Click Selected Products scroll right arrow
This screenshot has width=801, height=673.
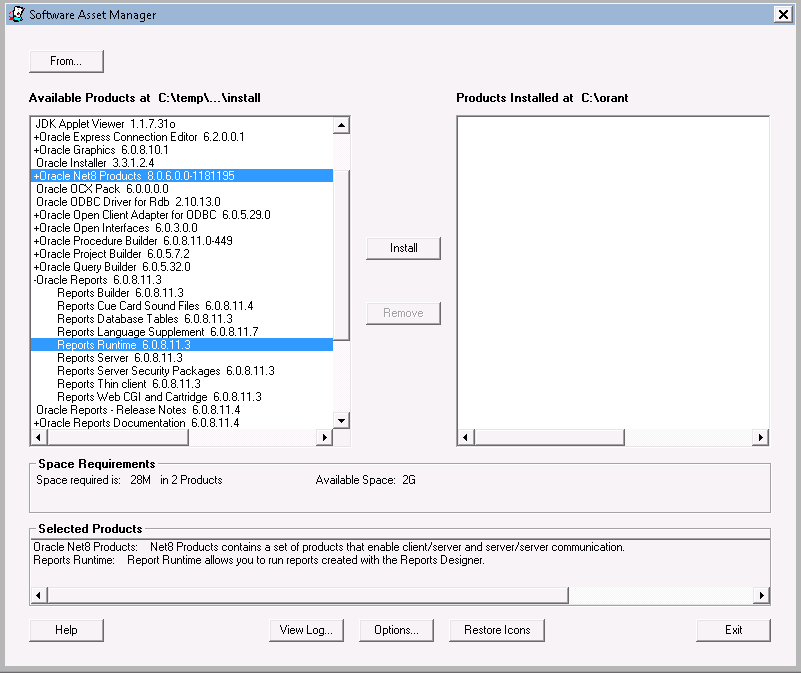pyautogui.click(x=762, y=595)
